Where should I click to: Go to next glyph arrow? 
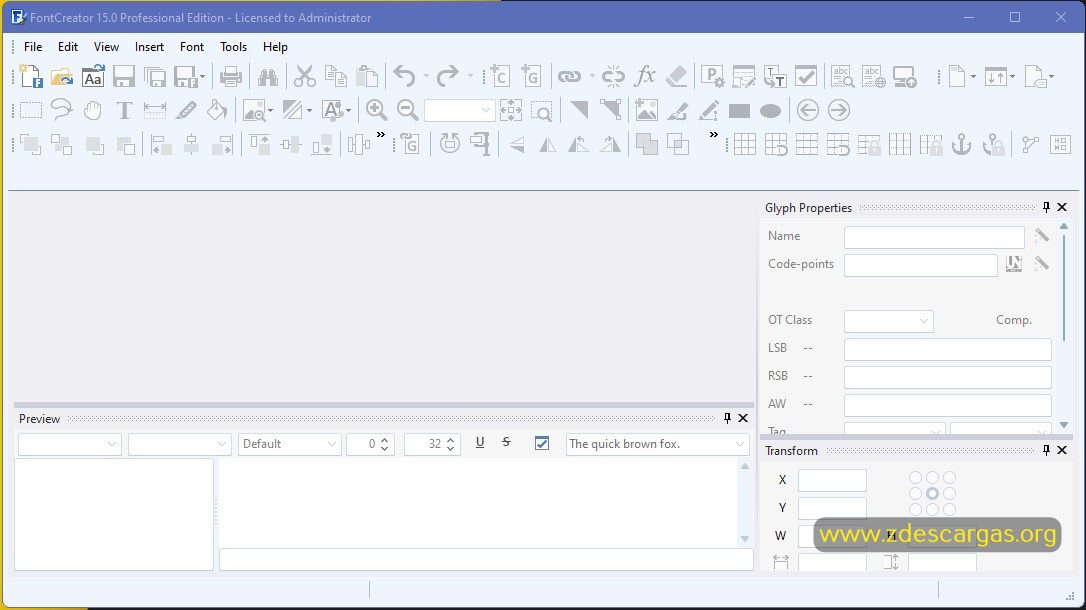pos(839,110)
